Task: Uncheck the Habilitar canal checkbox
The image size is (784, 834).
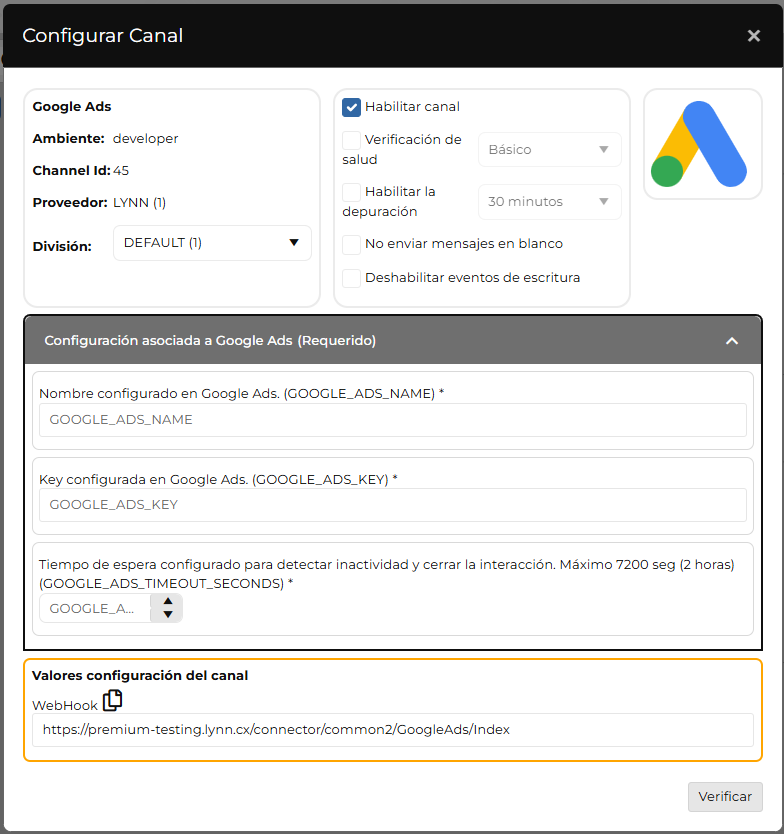Action: (x=351, y=107)
